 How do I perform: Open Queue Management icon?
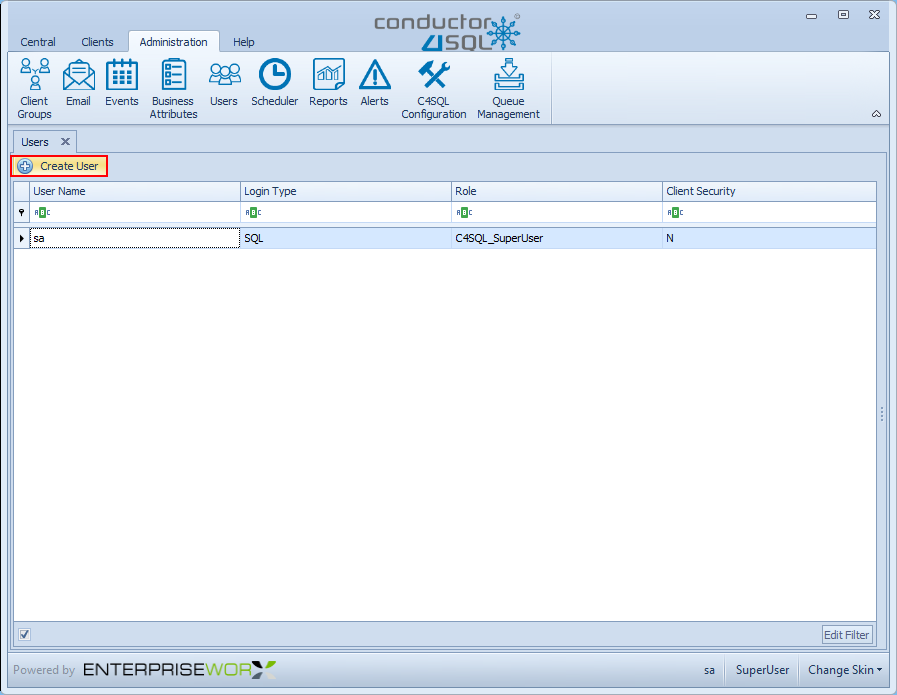point(509,89)
